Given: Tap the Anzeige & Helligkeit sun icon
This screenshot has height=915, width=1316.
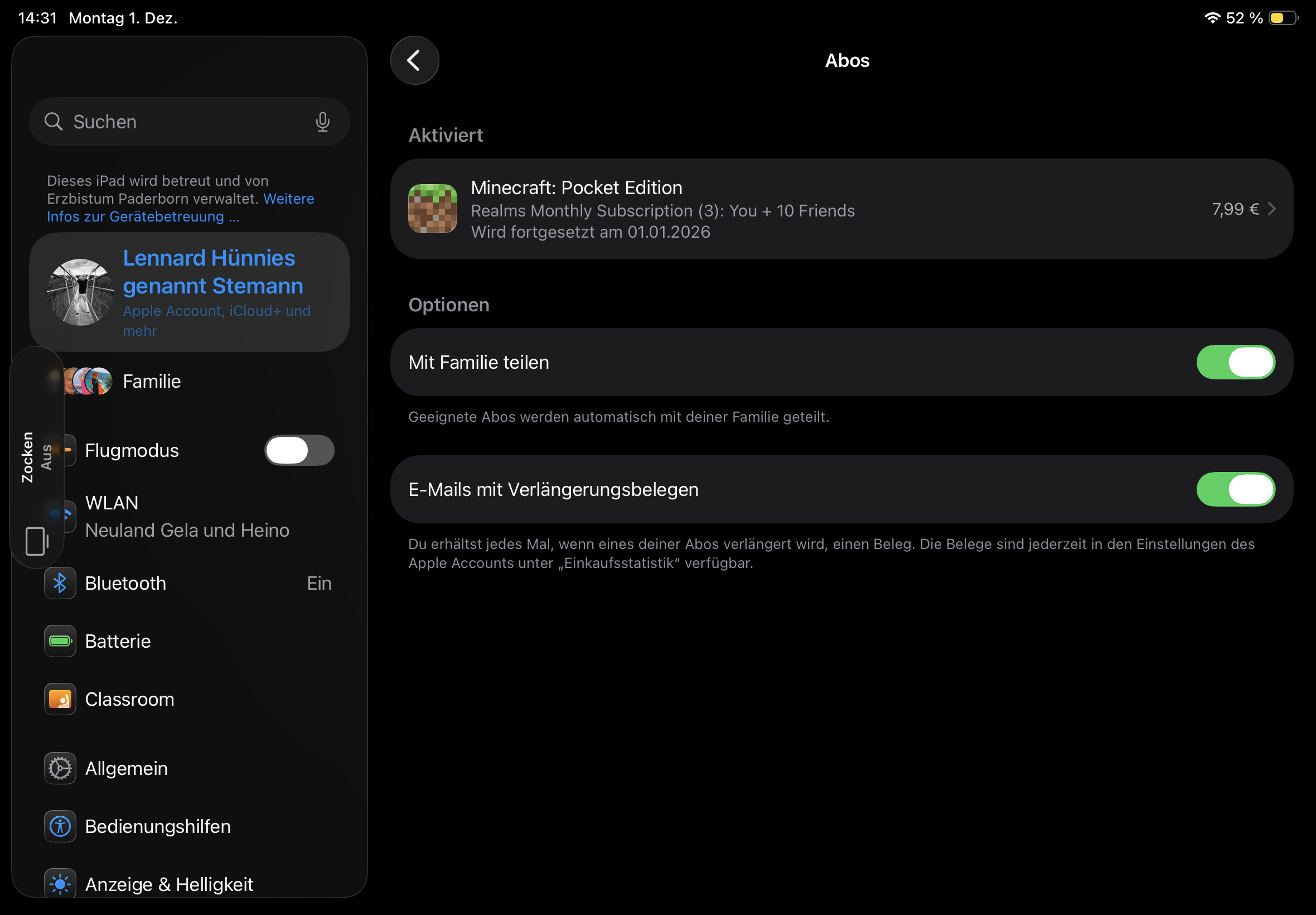Looking at the screenshot, I should point(60,884).
